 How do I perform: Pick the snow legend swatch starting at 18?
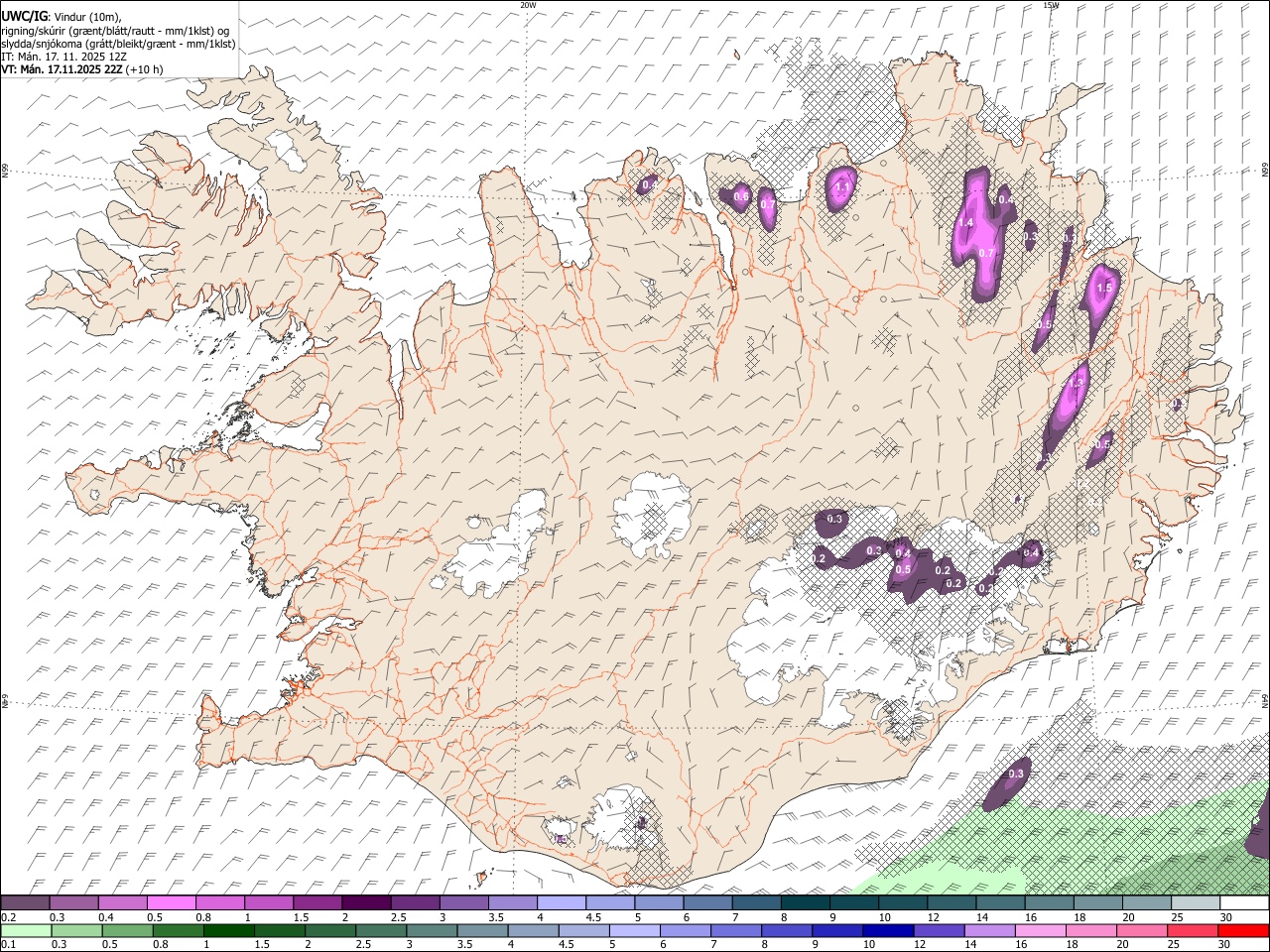point(1099,902)
